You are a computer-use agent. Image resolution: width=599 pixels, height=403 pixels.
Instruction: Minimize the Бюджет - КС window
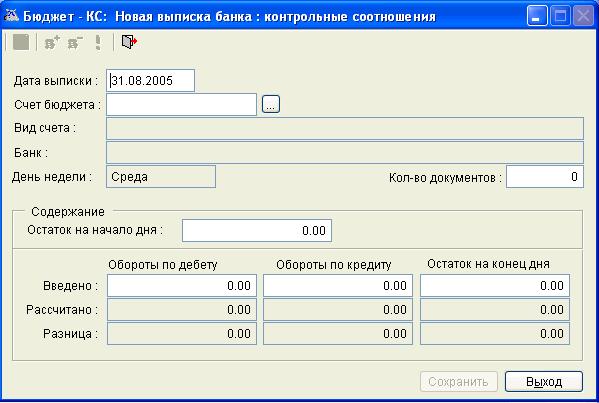coord(537,16)
